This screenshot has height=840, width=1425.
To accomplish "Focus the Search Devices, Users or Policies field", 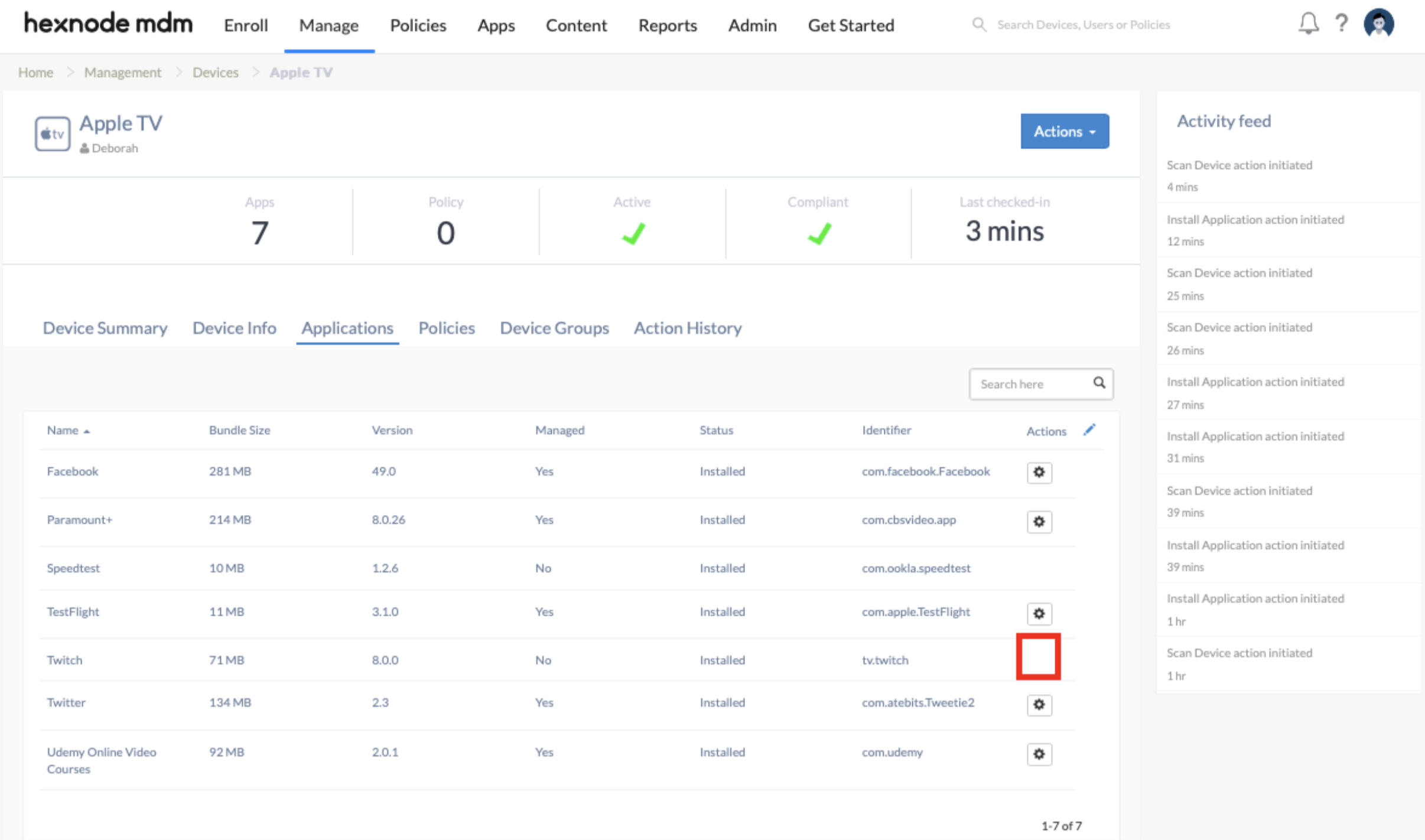I will 1084,24.
